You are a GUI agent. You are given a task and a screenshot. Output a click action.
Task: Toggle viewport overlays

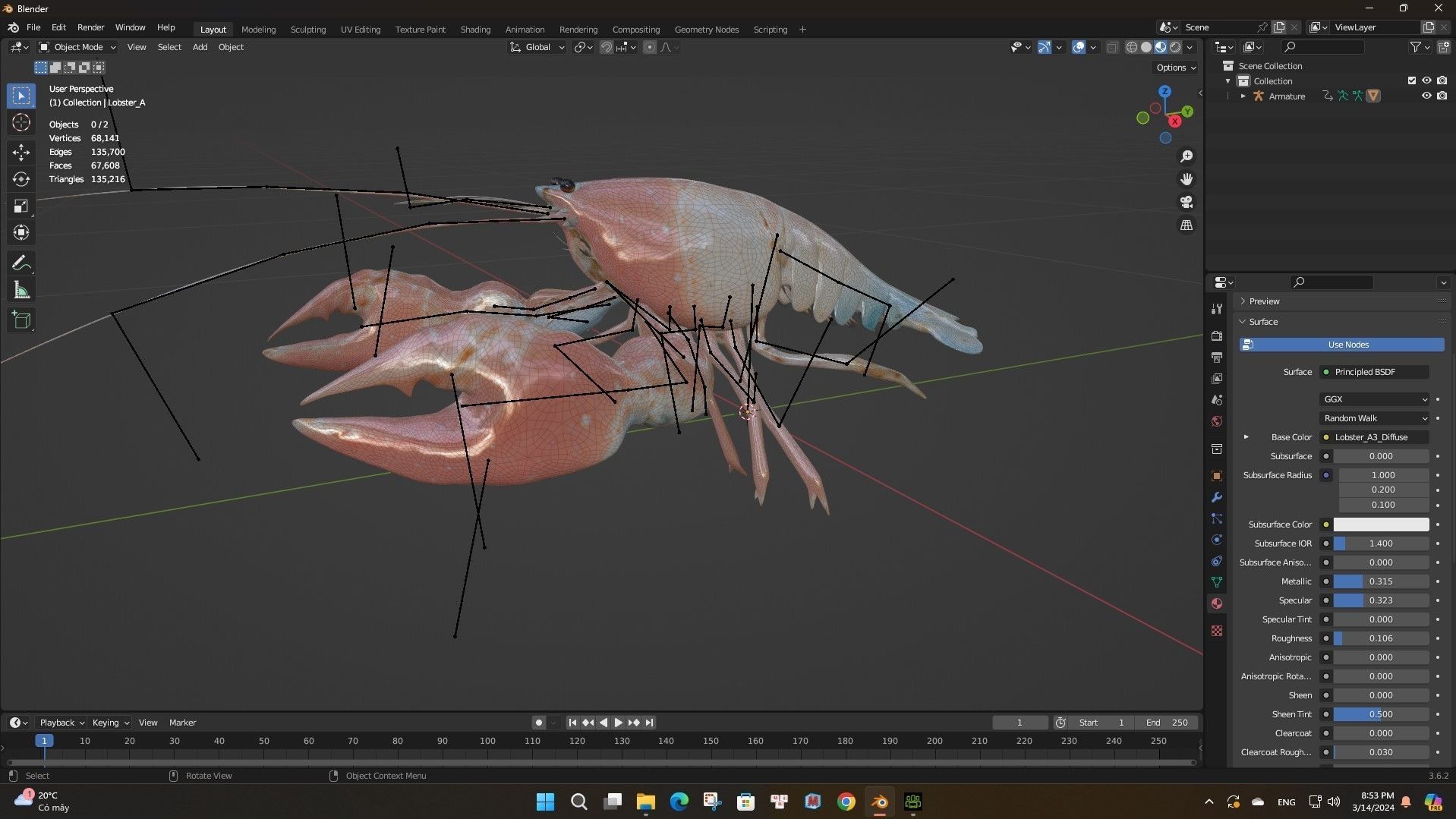tap(1079, 47)
